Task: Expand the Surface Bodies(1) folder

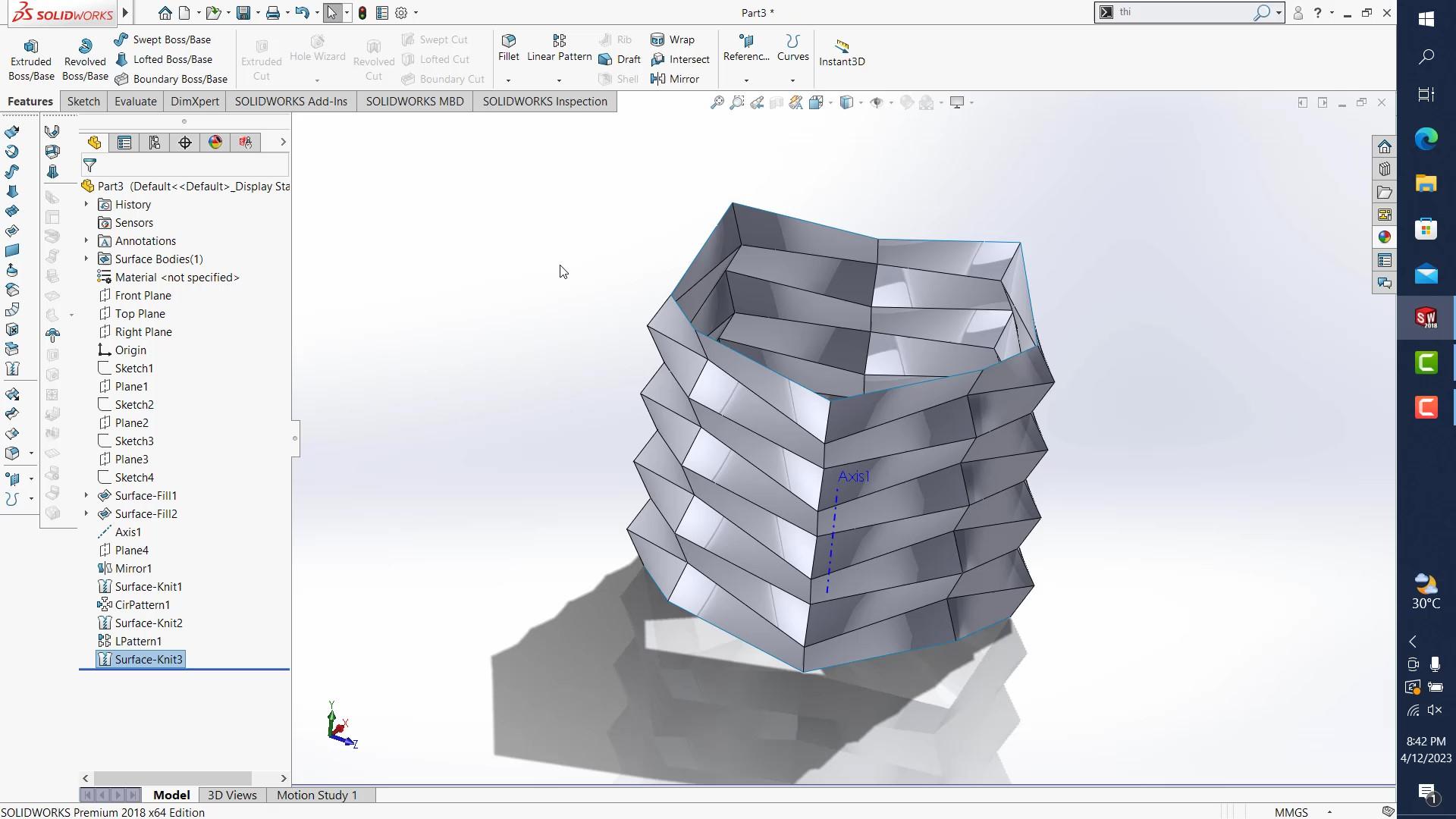Action: [x=86, y=259]
